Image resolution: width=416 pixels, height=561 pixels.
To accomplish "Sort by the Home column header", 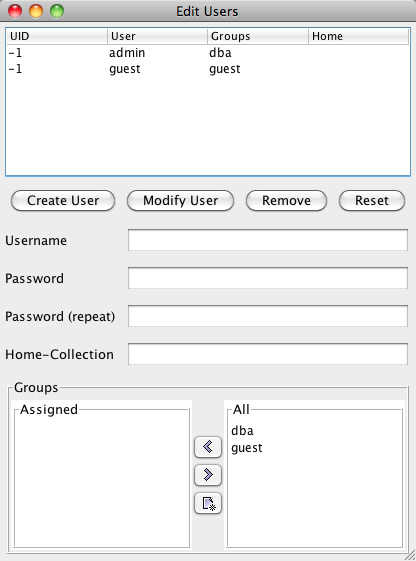I will pyautogui.click(x=358, y=36).
